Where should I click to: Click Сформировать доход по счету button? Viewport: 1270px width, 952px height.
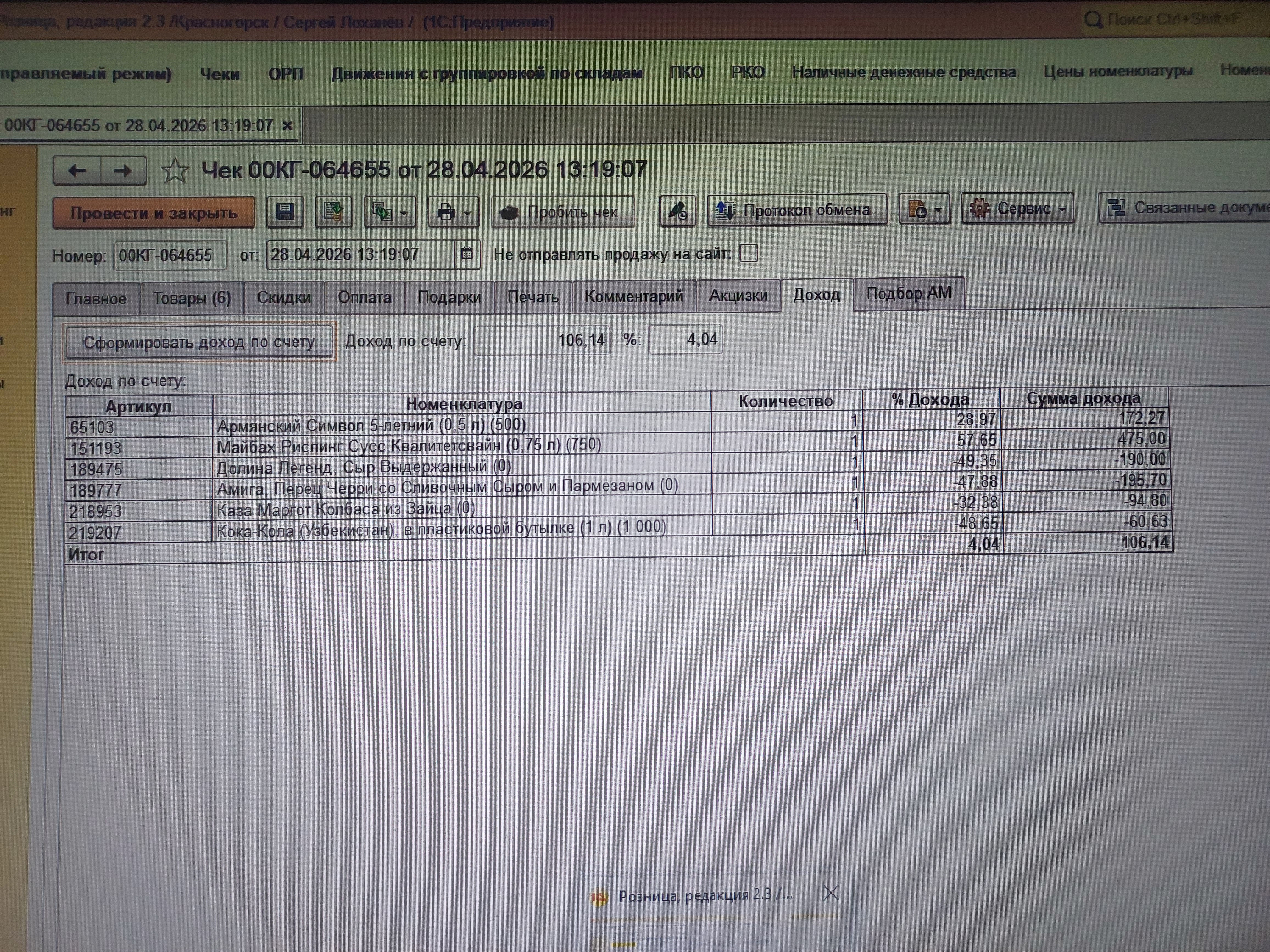(199, 343)
